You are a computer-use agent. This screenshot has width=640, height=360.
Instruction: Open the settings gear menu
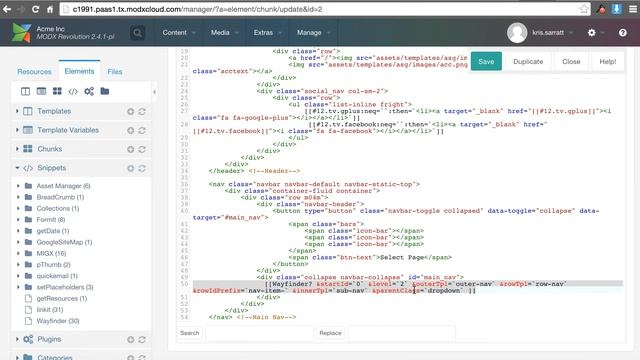pos(591,33)
